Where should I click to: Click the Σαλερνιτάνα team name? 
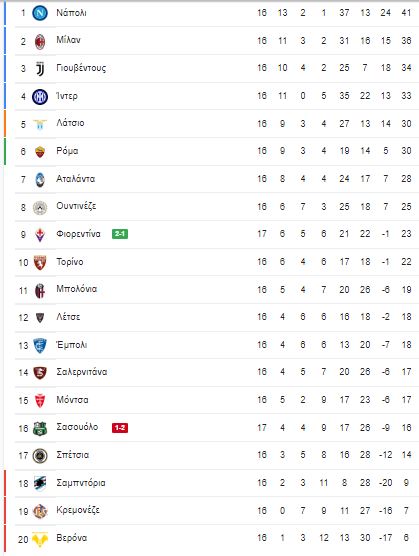[x=82, y=372]
